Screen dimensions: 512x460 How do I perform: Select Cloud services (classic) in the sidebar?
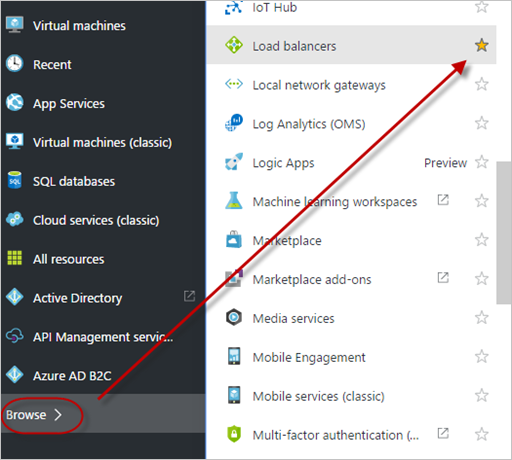pos(103,220)
